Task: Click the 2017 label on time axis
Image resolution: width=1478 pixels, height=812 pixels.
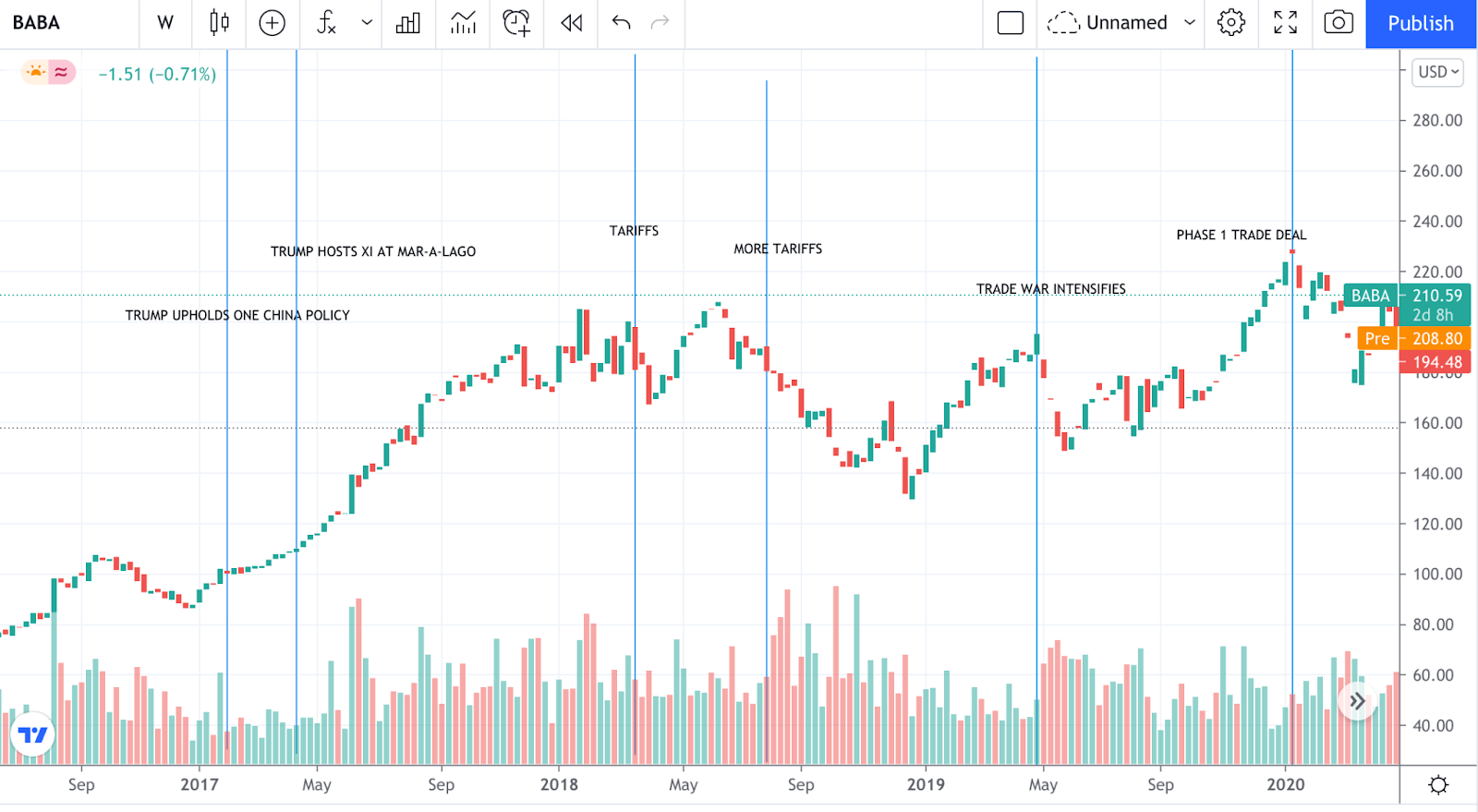Action: [x=200, y=784]
